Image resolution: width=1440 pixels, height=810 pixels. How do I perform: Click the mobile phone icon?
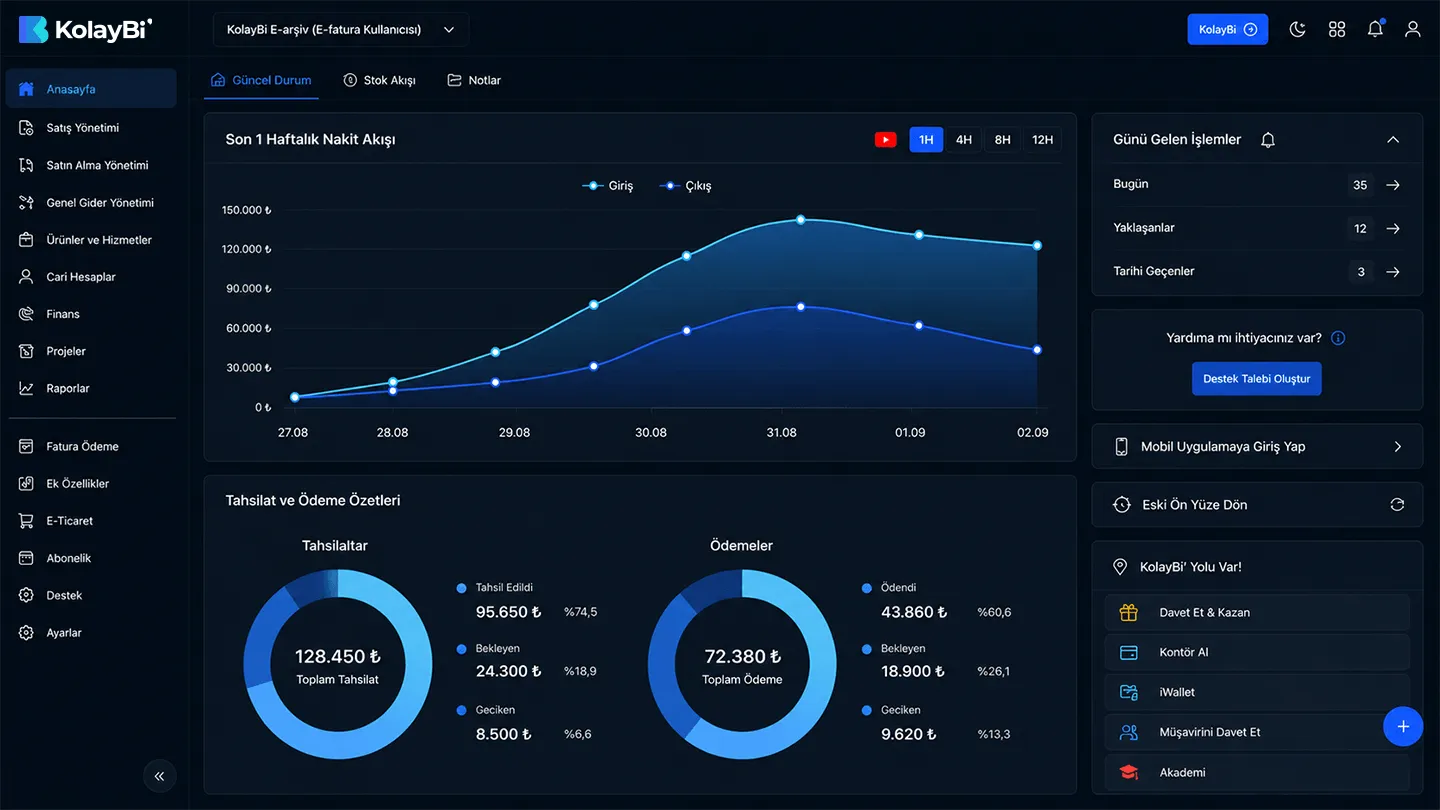[1122, 447]
